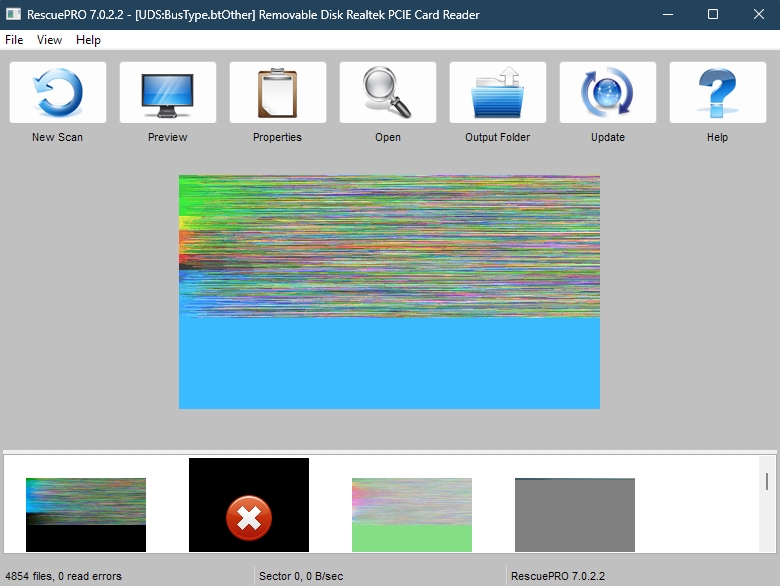780x586 pixels.
Task: Close the RescuePRO window
Action: click(758, 15)
